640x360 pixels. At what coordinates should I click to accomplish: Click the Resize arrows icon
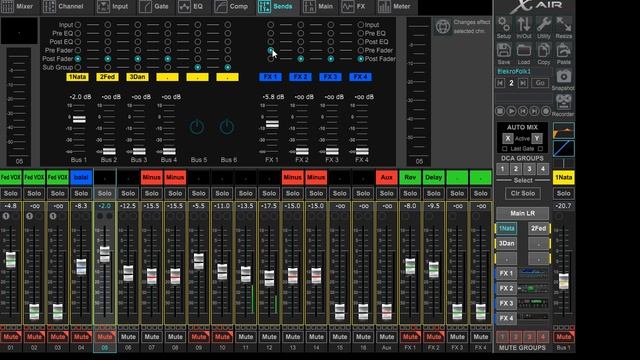[x=564, y=24]
